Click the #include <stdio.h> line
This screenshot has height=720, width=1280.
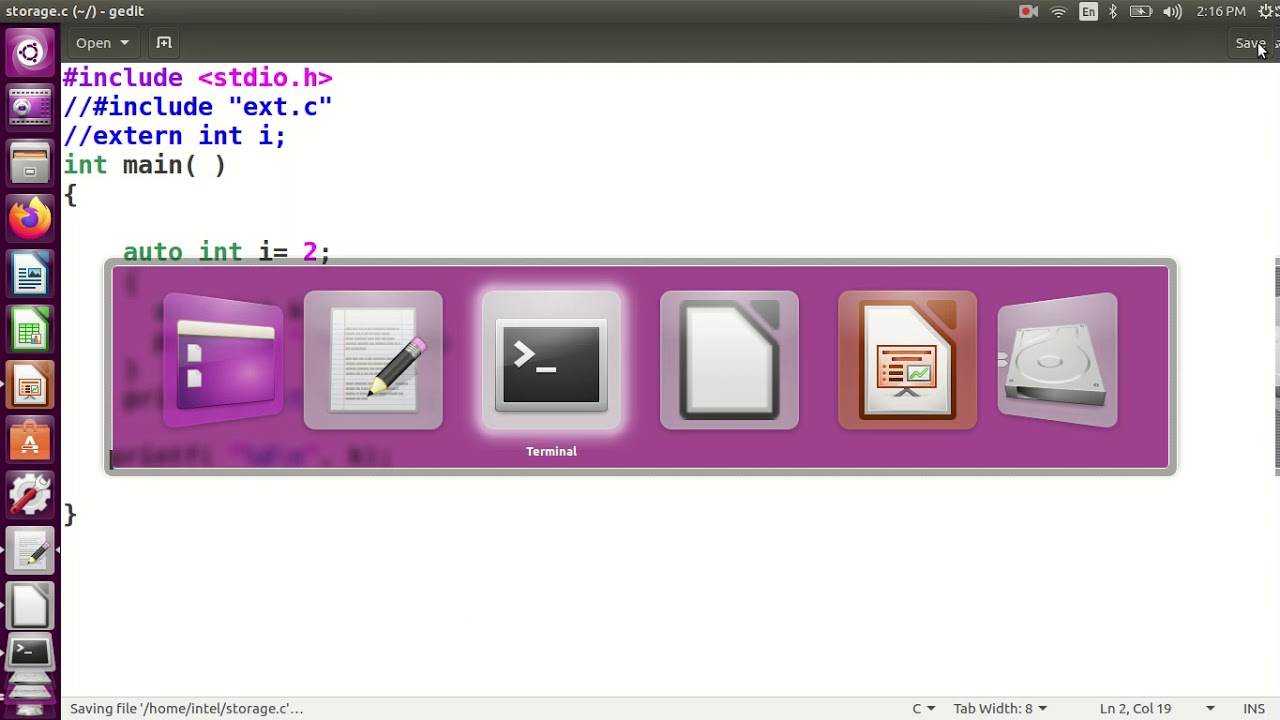tap(198, 78)
